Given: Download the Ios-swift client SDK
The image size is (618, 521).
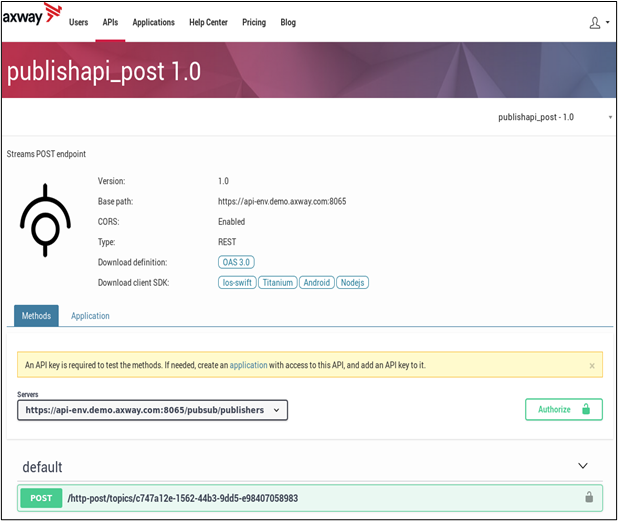Looking at the screenshot, I should click(x=237, y=283).
